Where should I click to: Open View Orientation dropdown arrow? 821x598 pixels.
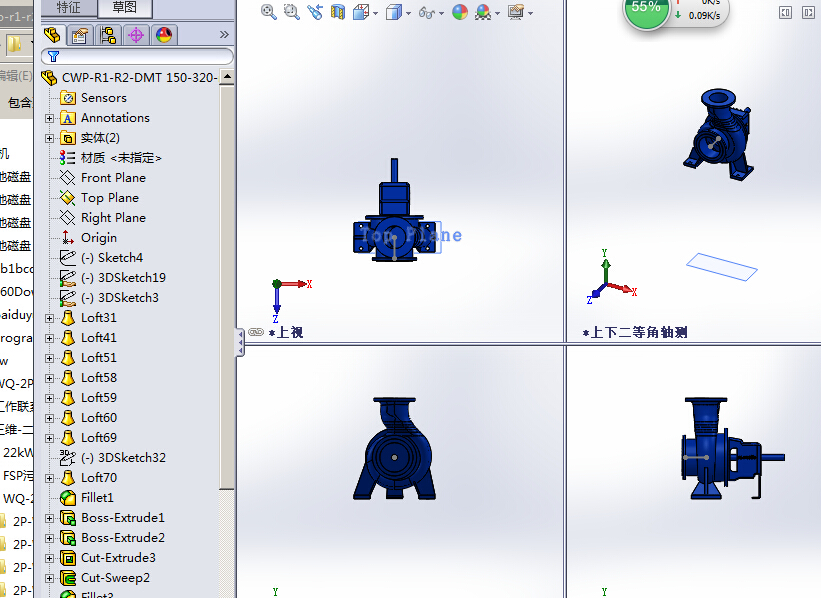coord(375,14)
